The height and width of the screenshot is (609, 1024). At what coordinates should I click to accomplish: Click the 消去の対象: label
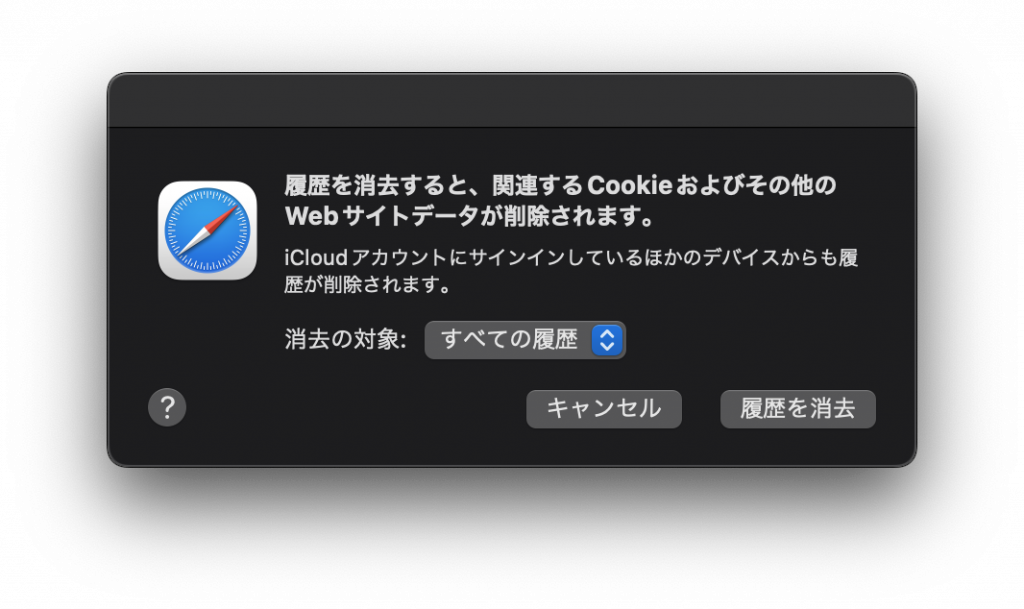[x=345, y=339]
